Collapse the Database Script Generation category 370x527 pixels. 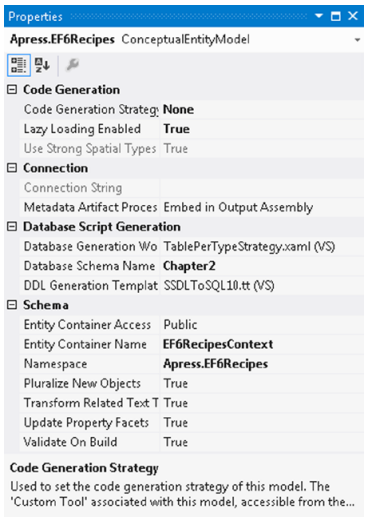[12, 227]
